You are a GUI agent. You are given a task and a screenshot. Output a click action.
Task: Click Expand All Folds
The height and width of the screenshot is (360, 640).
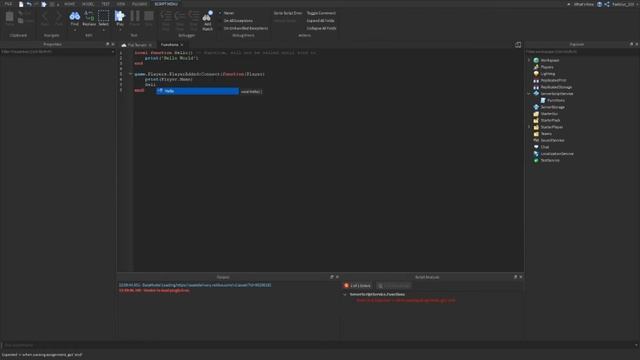point(320,21)
